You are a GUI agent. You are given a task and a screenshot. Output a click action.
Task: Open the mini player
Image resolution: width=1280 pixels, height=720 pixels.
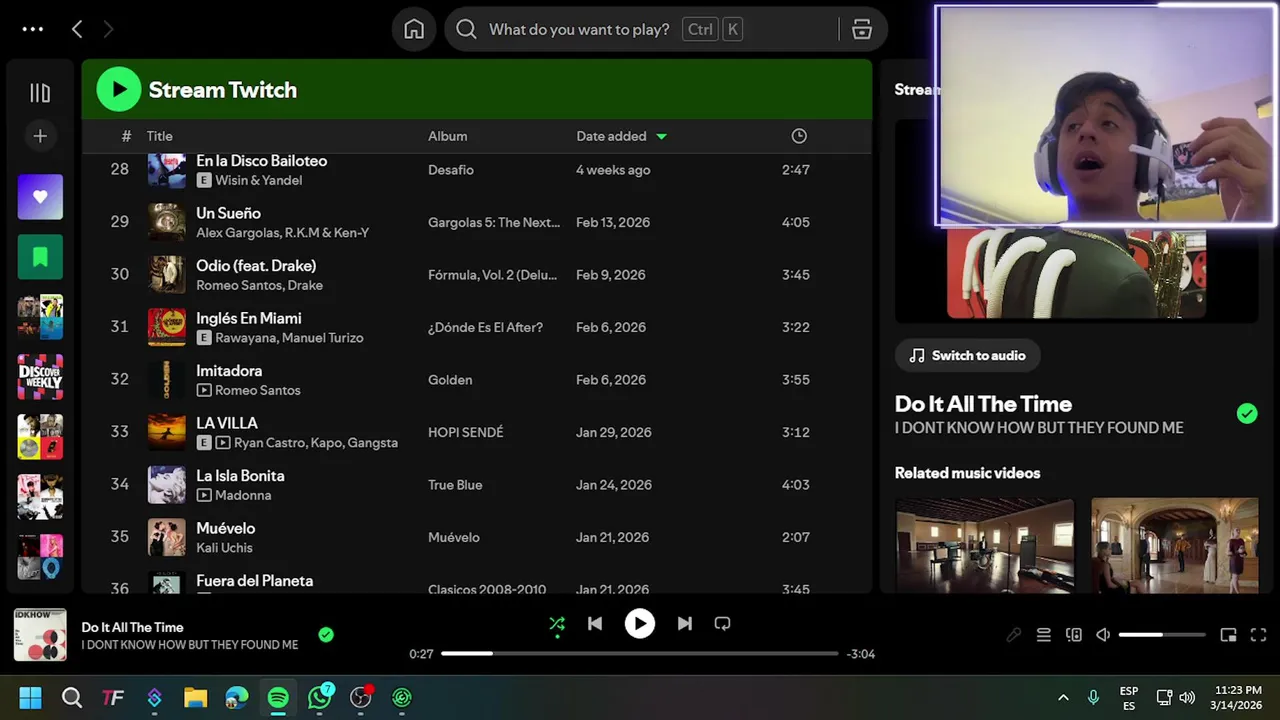(x=1228, y=635)
